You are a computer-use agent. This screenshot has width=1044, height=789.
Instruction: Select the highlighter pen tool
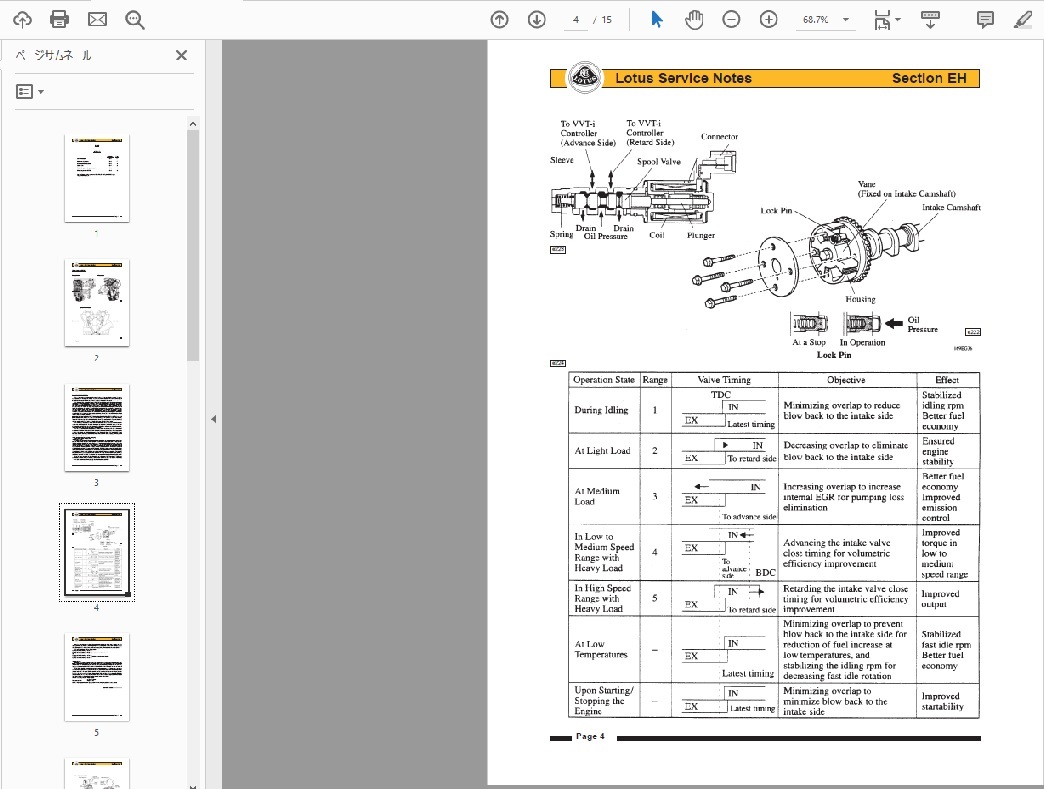(1022, 20)
